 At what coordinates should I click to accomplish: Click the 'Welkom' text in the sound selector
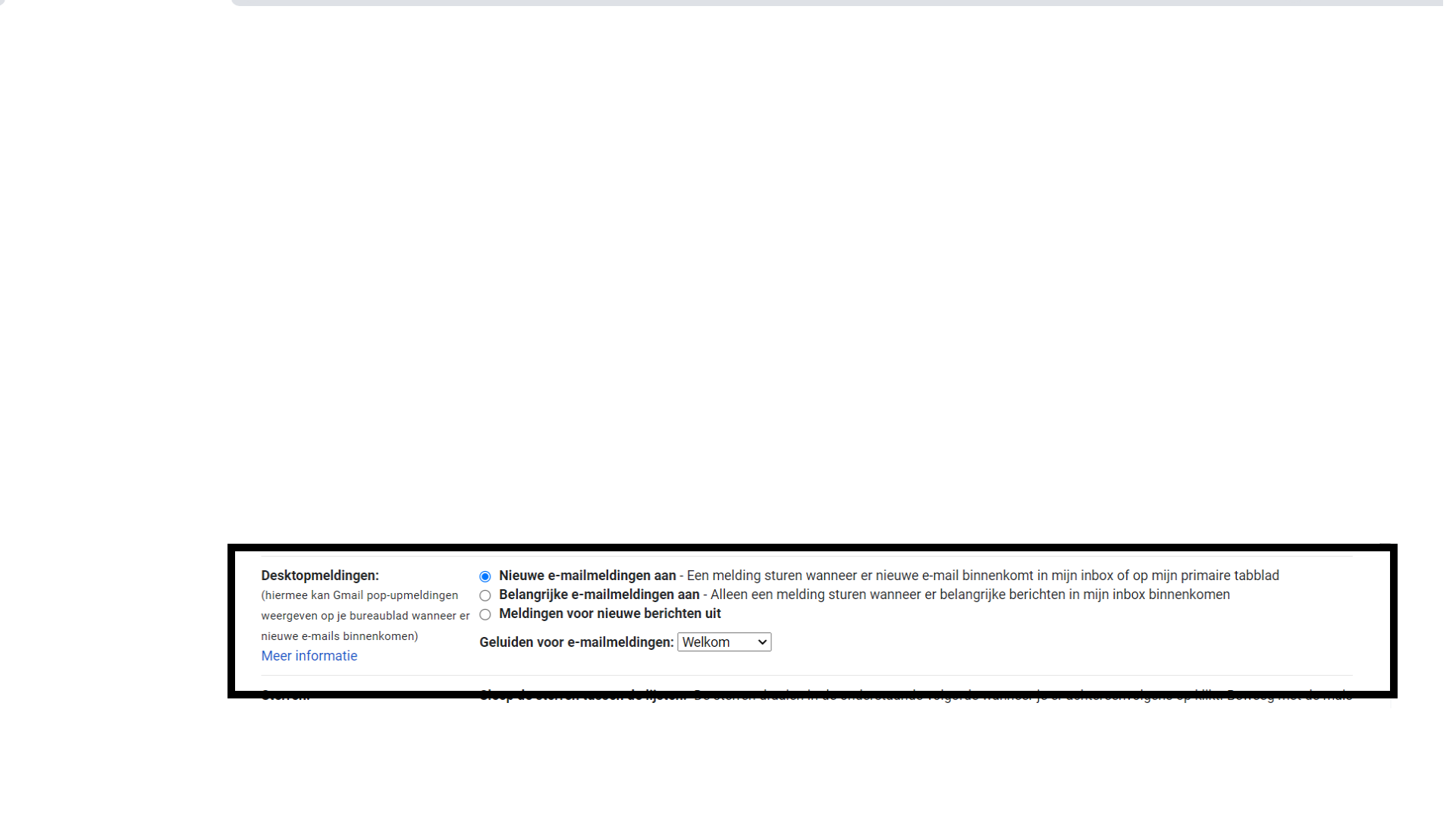pyautogui.click(x=705, y=642)
